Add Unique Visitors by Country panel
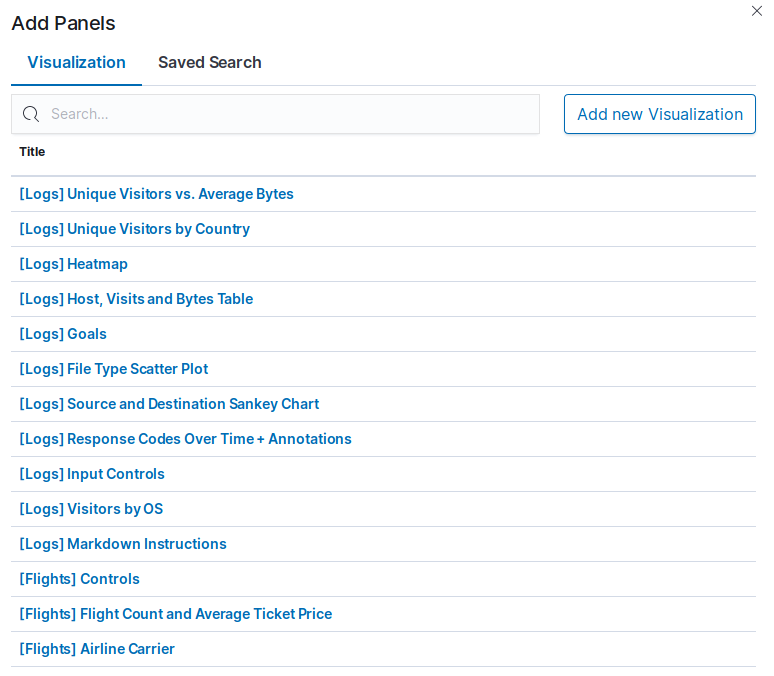This screenshot has width=774, height=676. click(134, 229)
